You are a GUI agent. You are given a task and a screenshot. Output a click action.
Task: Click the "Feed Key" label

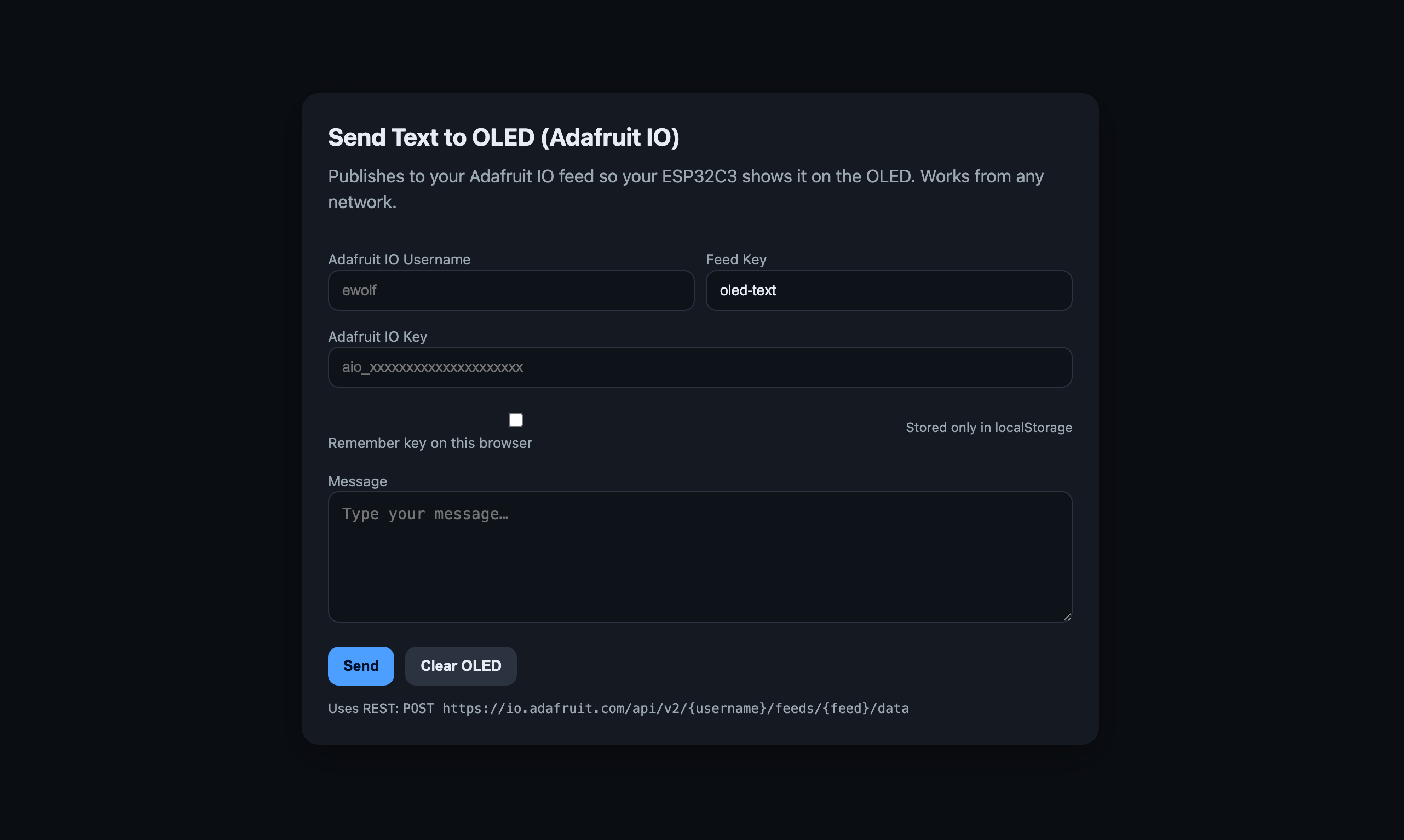pos(735,260)
